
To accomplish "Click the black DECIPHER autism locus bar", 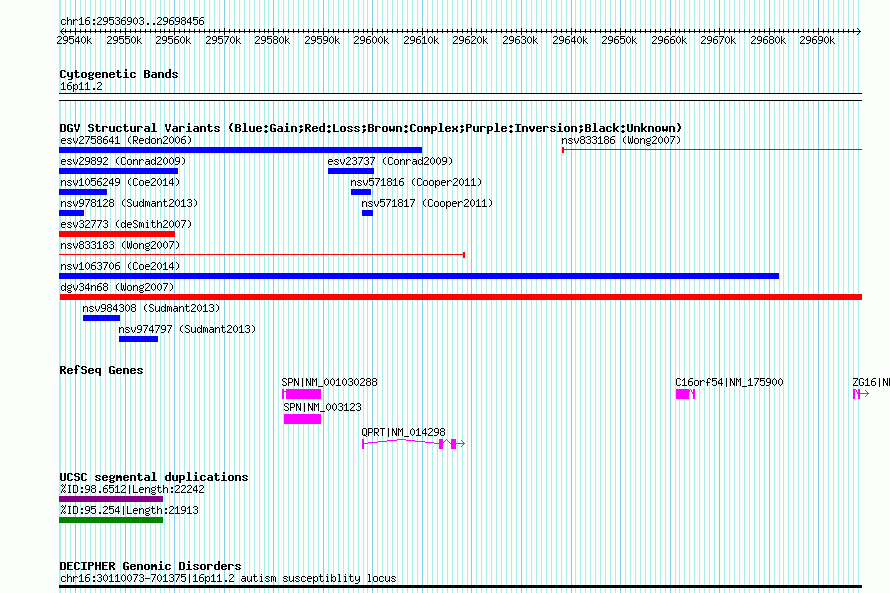I will [460, 587].
